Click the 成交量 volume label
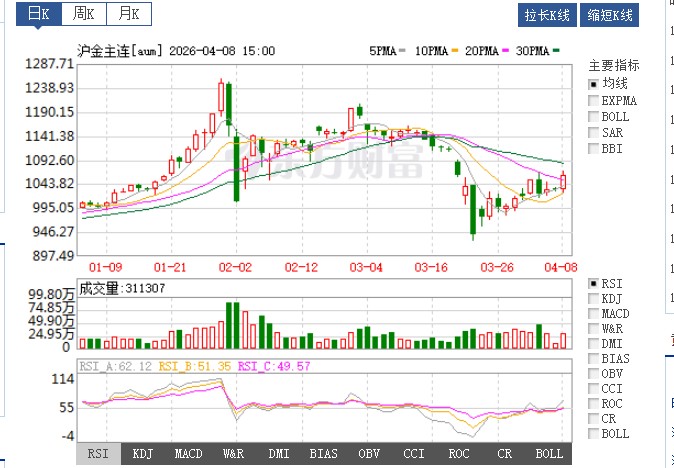The image size is (674, 468). 100,289
